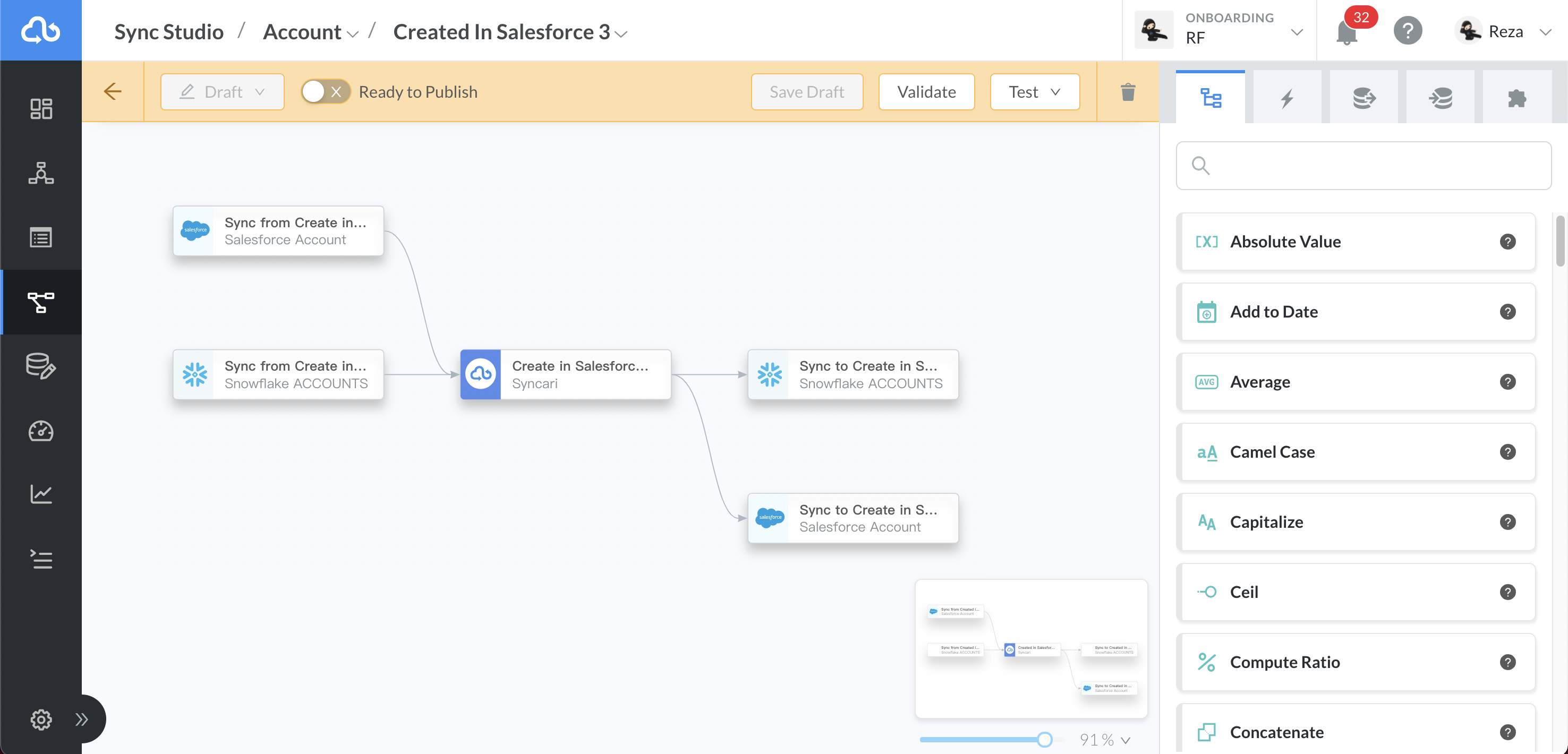The image size is (1568, 754).
Task: Toggle the Ready to Publish switch
Action: pos(325,91)
